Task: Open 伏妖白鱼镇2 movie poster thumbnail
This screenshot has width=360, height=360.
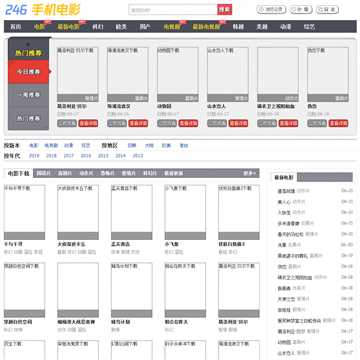Action: pyautogui.click(x=239, y=212)
